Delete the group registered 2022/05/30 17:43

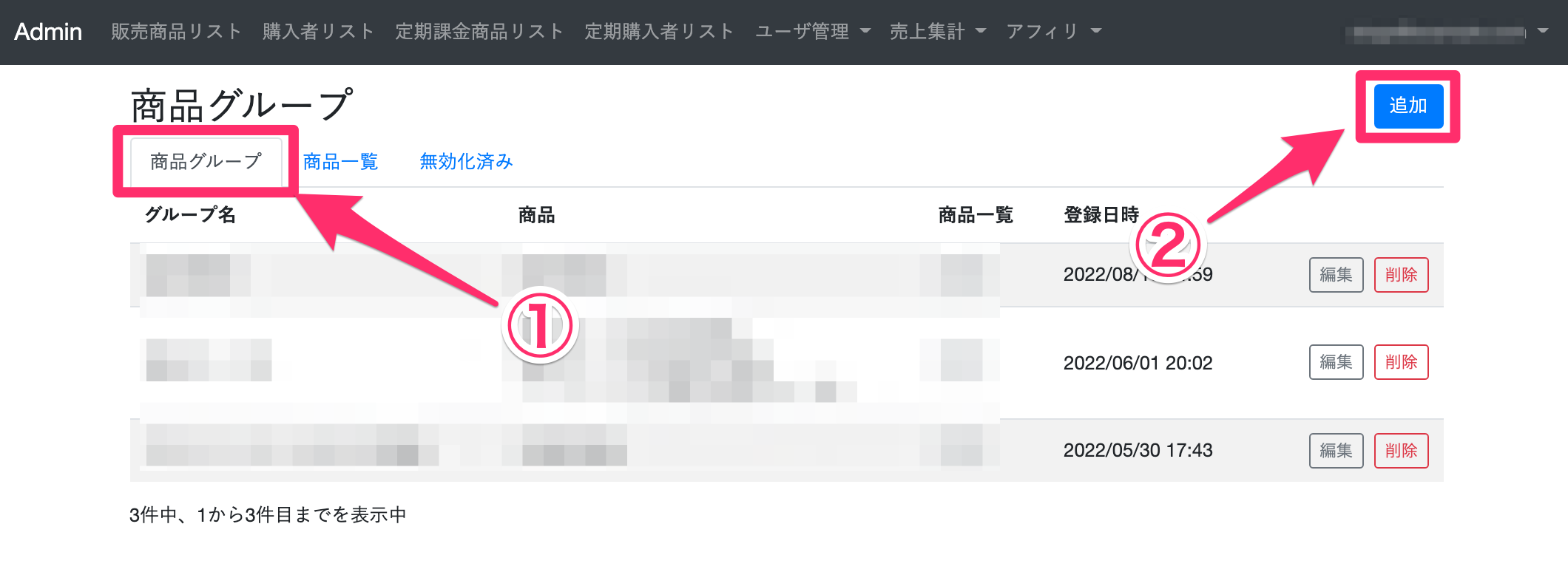pos(1401,451)
